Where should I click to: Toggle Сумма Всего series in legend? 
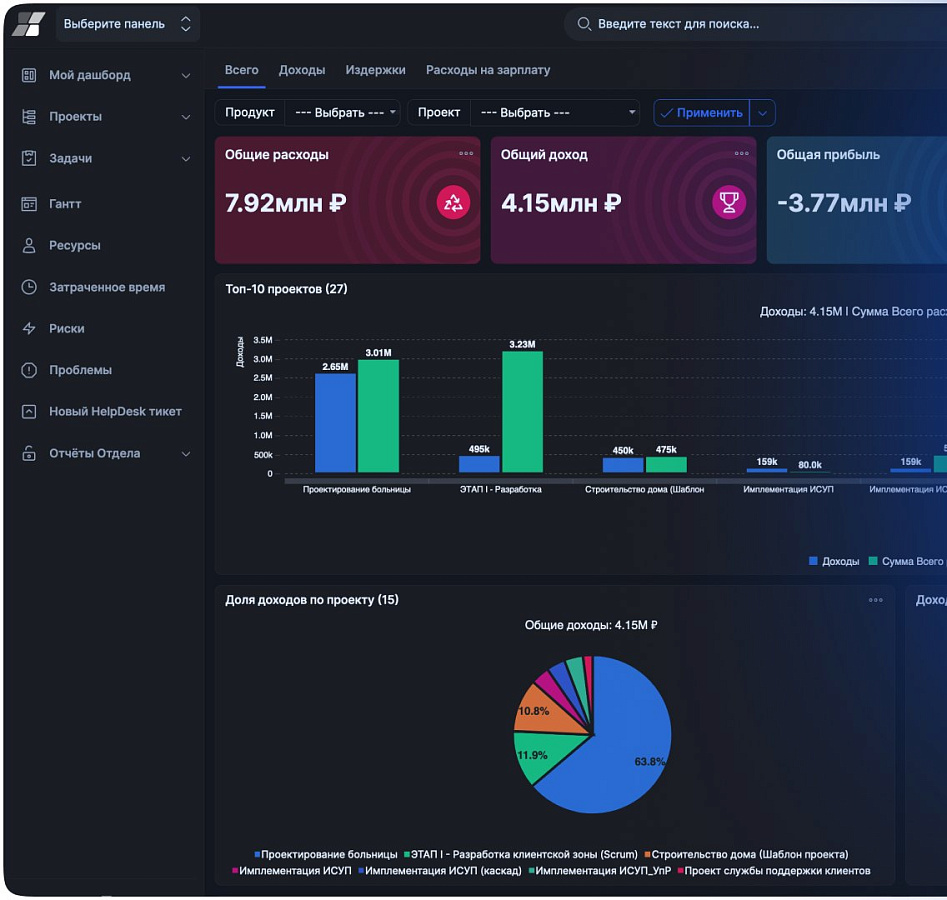(x=906, y=561)
